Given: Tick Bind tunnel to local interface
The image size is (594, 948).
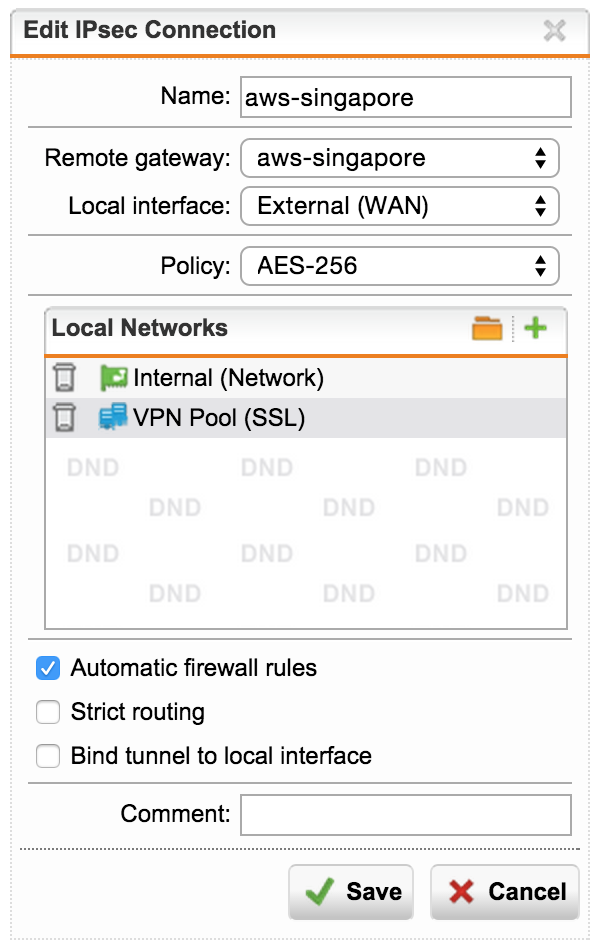Looking at the screenshot, I should pos(48,756).
